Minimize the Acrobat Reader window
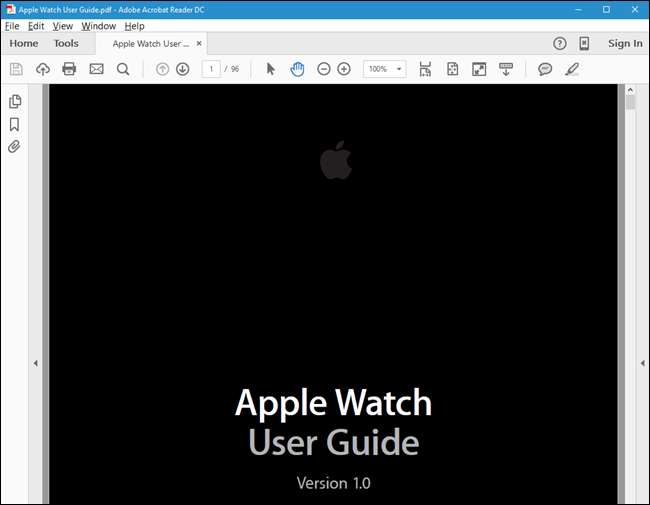Viewport: 650px width, 505px height. 578,10
